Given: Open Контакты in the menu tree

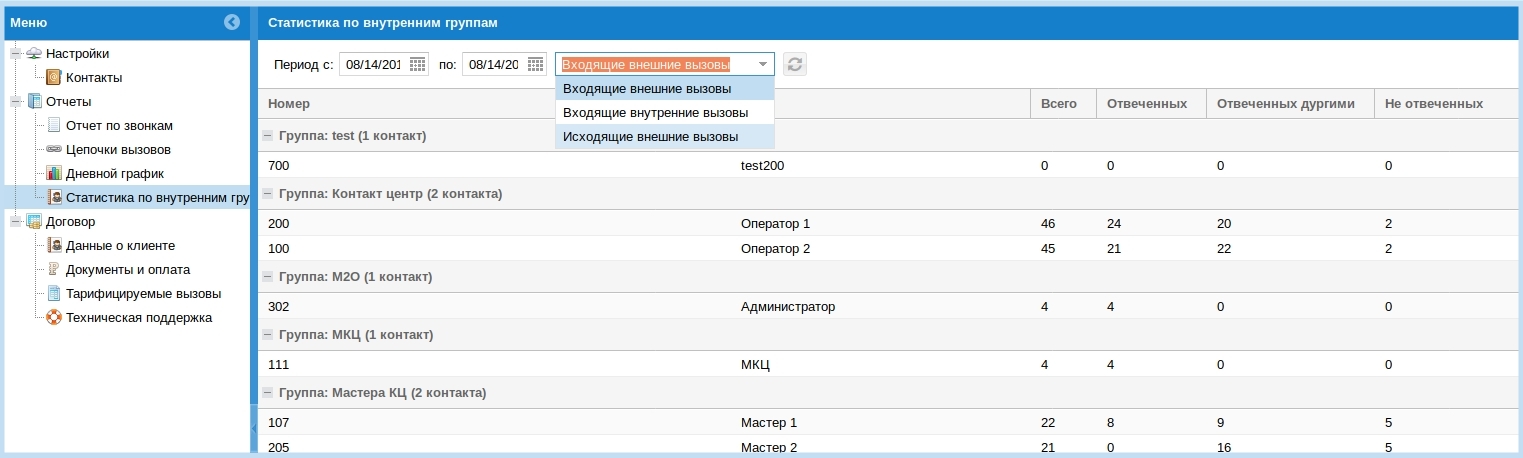Looking at the screenshot, I should pos(93,77).
